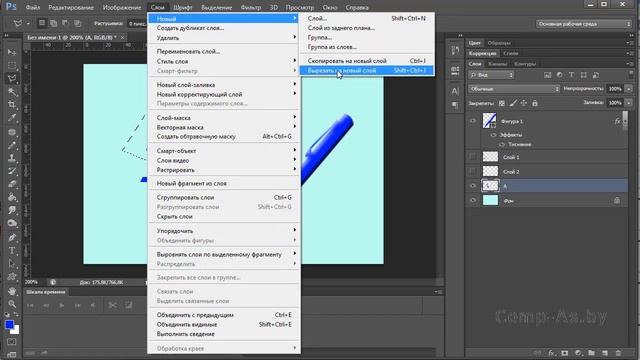Open the fill Заливка dropdown arrow
Screen dimensions: 640x360
click(x=629, y=103)
